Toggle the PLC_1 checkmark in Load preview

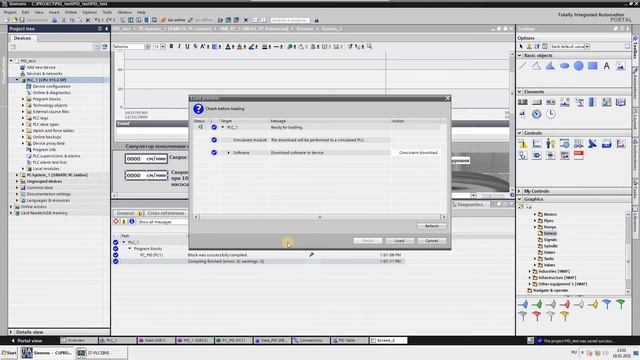(x=214, y=127)
